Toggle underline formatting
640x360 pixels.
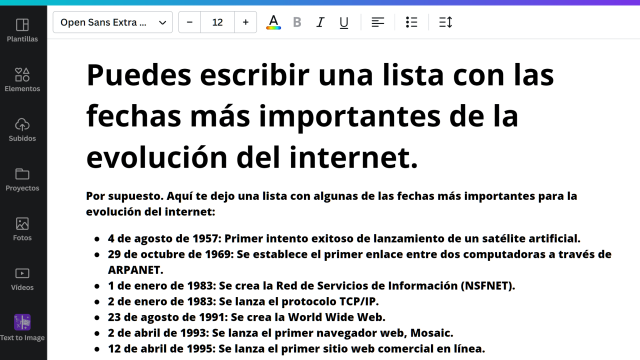pos(344,22)
